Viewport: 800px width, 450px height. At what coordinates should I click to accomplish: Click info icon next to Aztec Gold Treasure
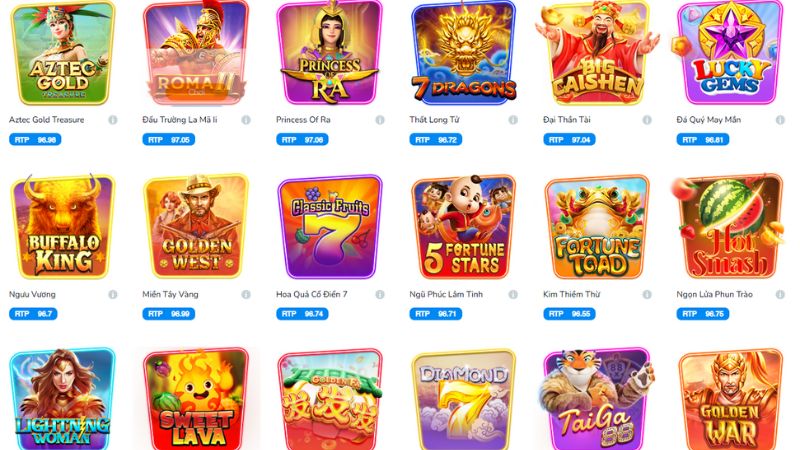pyautogui.click(x=113, y=120)
